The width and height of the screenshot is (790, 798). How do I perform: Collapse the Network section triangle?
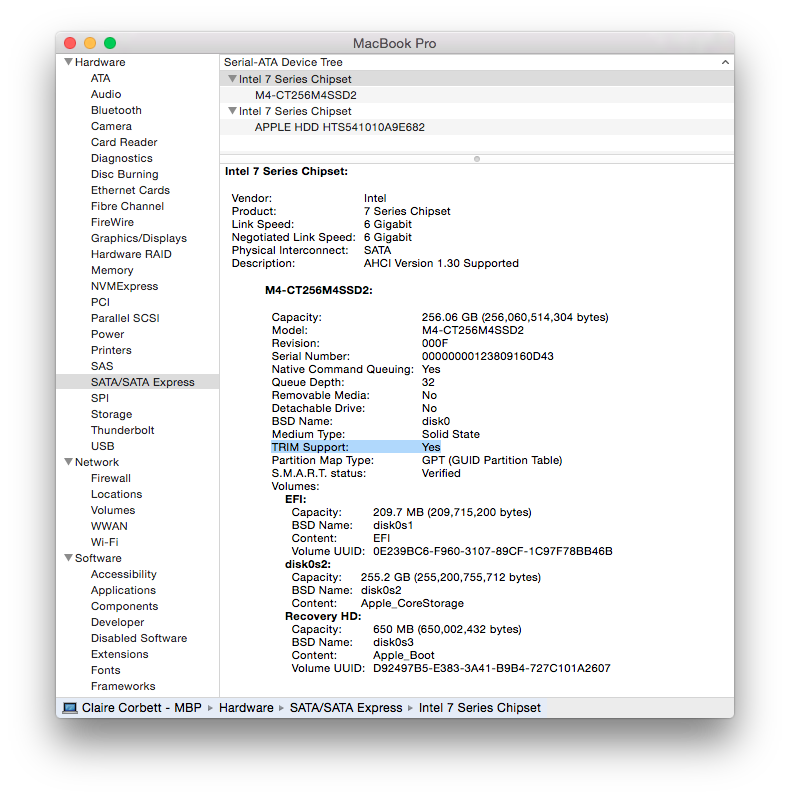[x=68, y=462]
